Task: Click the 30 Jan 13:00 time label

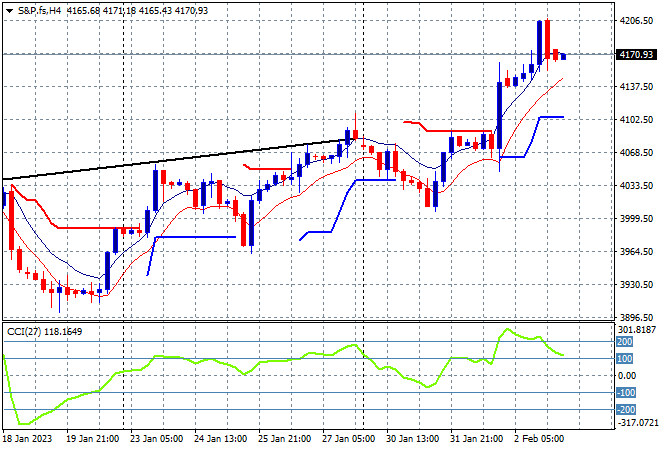Action: pyautogui.click(x=412, y=439)
